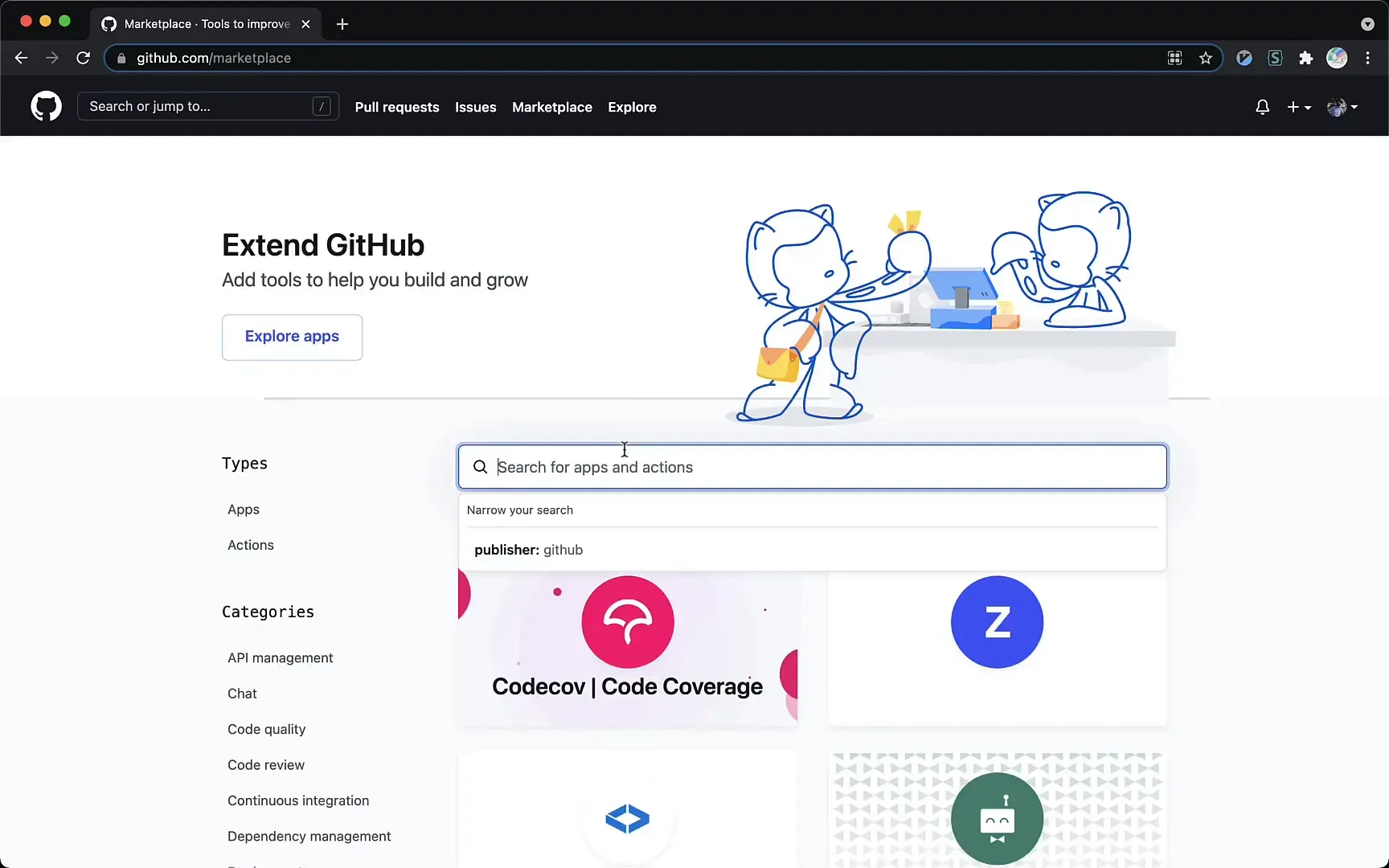The width and height of the screenshot is (1389, 868).
Task: Open Marketplace in the header
Action: 552,107
